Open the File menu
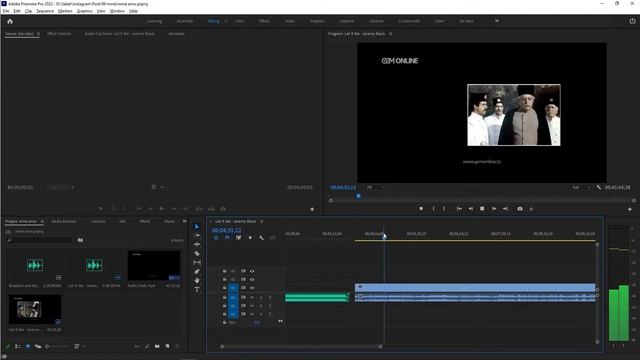Image resolution: width=640 pixels, height=360 pixels. [6, 11]
